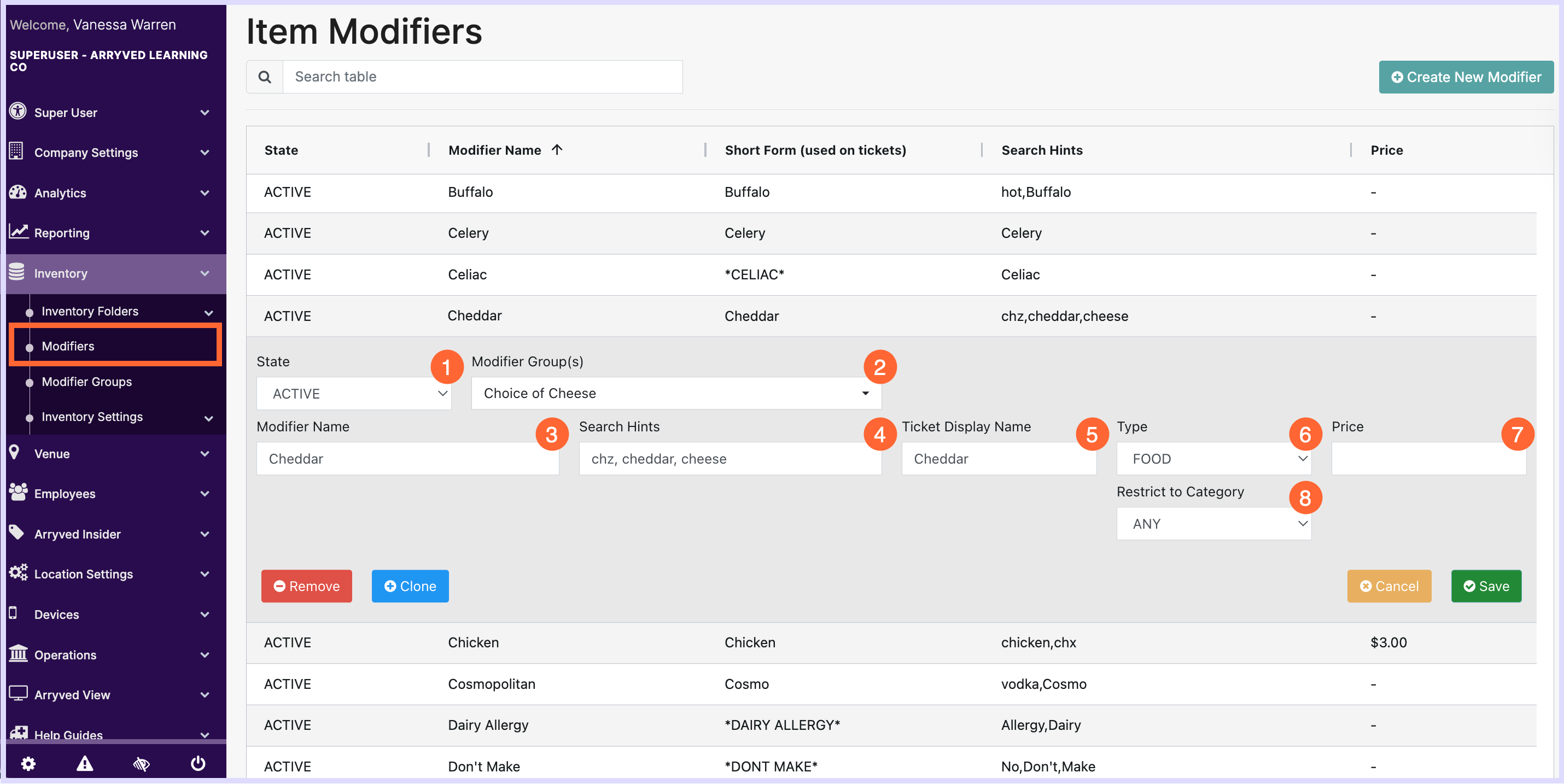The width and height of the screenshot is (1564, 784).
Task: Sort by the Modifier Name column arrow
Action: pyautogui.click(x=557, y=150)
